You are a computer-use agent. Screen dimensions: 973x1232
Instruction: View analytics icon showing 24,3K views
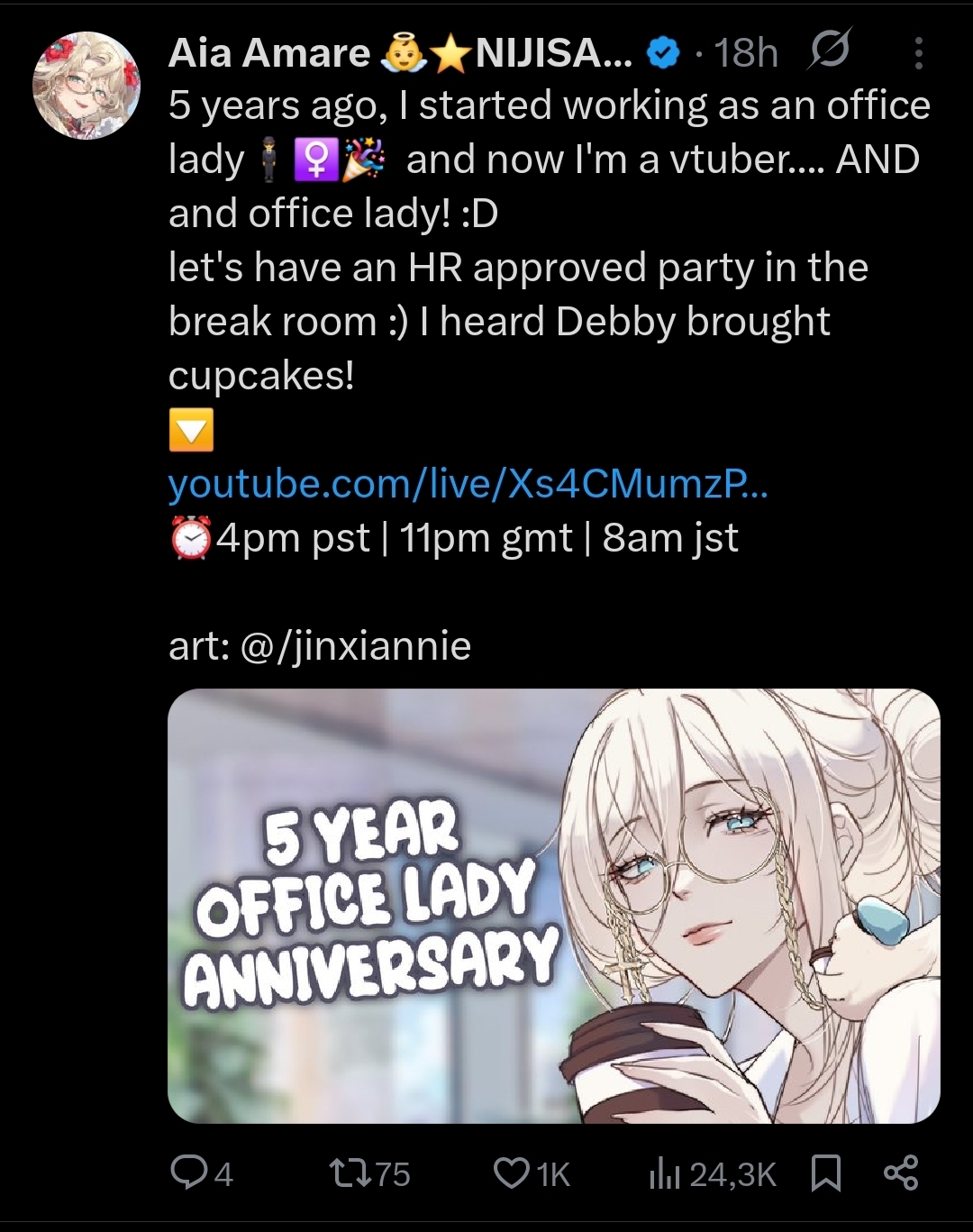(665, 1173)
